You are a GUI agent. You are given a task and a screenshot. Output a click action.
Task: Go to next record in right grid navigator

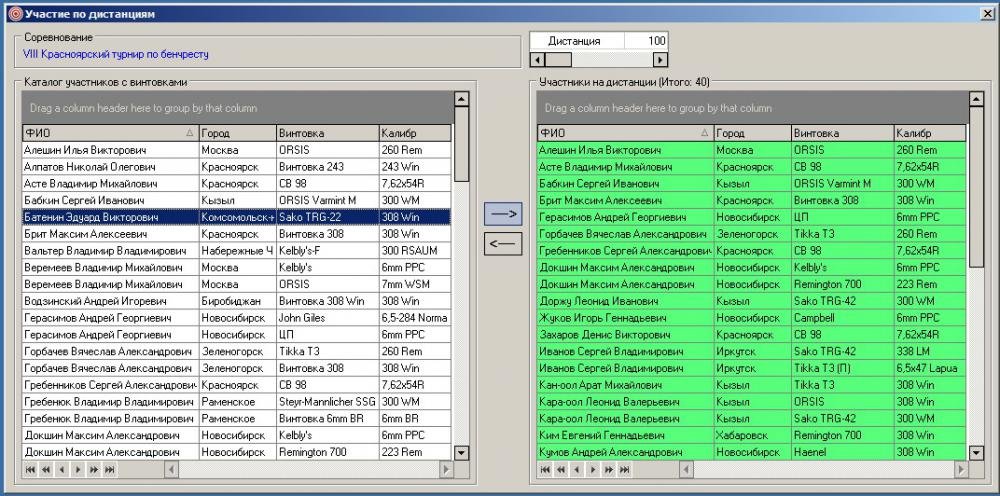tap(593, 469)
